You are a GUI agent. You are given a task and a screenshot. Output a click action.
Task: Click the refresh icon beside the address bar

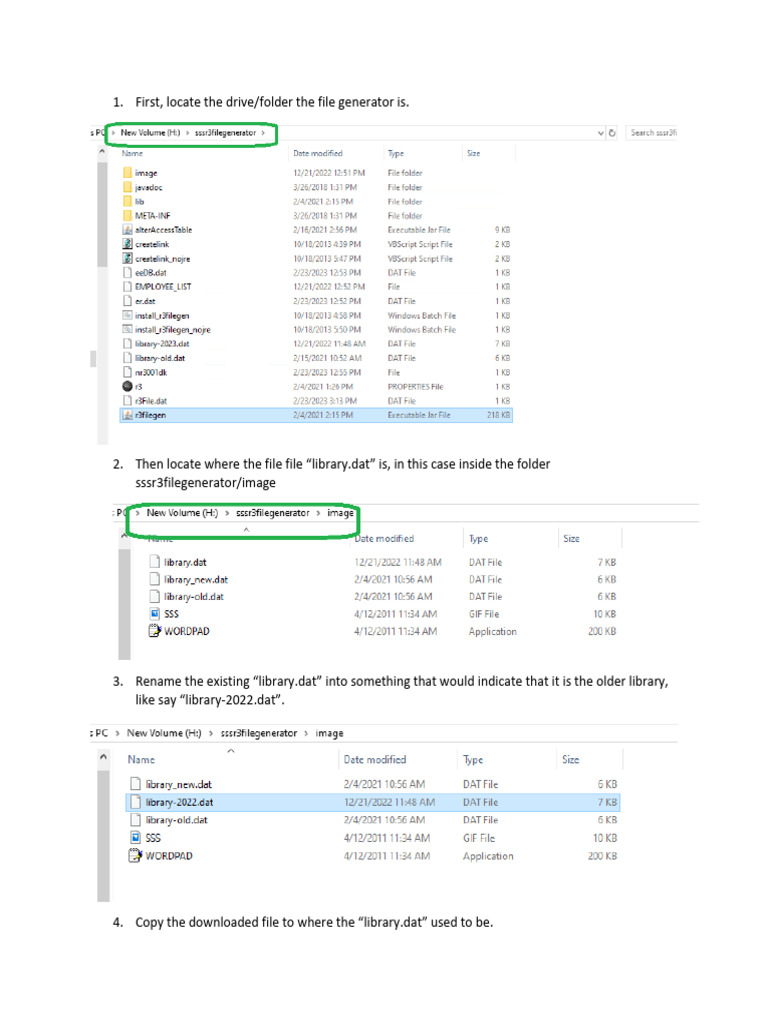click(612, 133)
